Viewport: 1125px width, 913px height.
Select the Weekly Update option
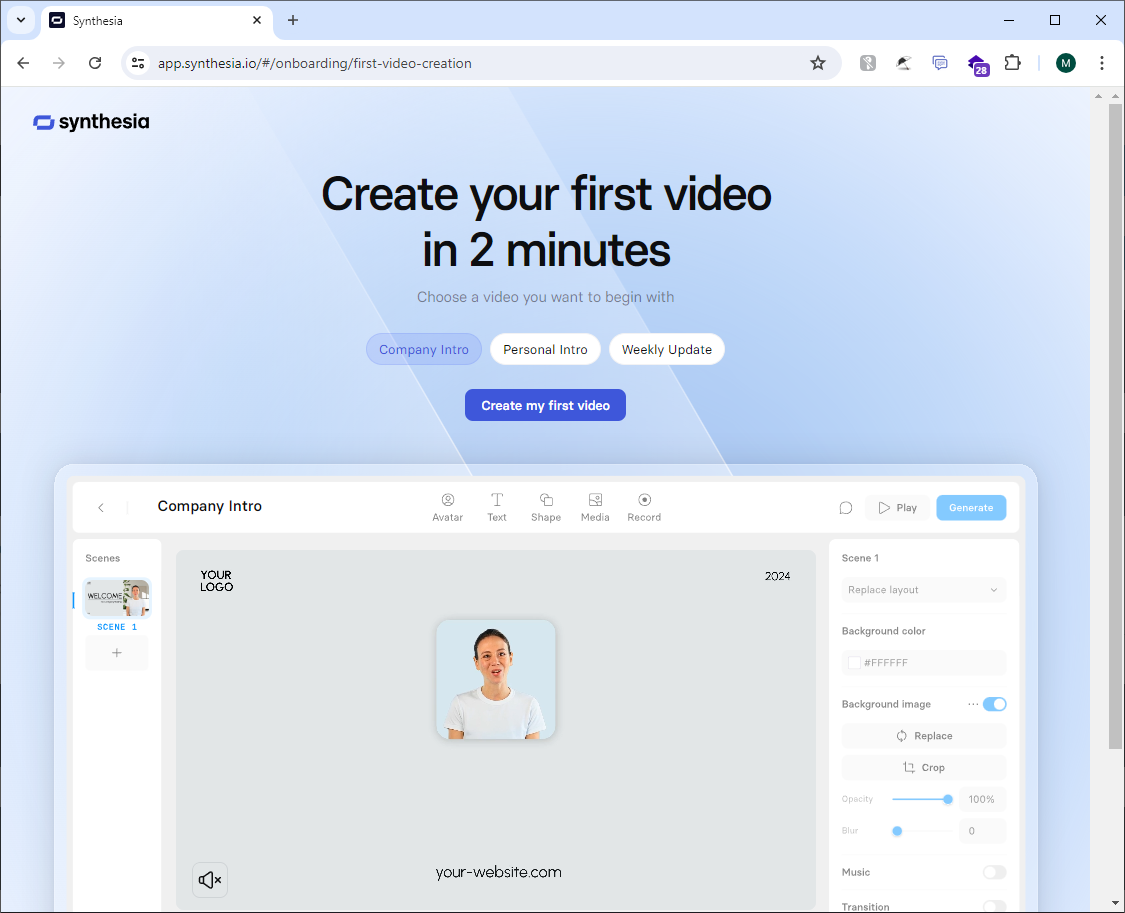pos(667,349)
